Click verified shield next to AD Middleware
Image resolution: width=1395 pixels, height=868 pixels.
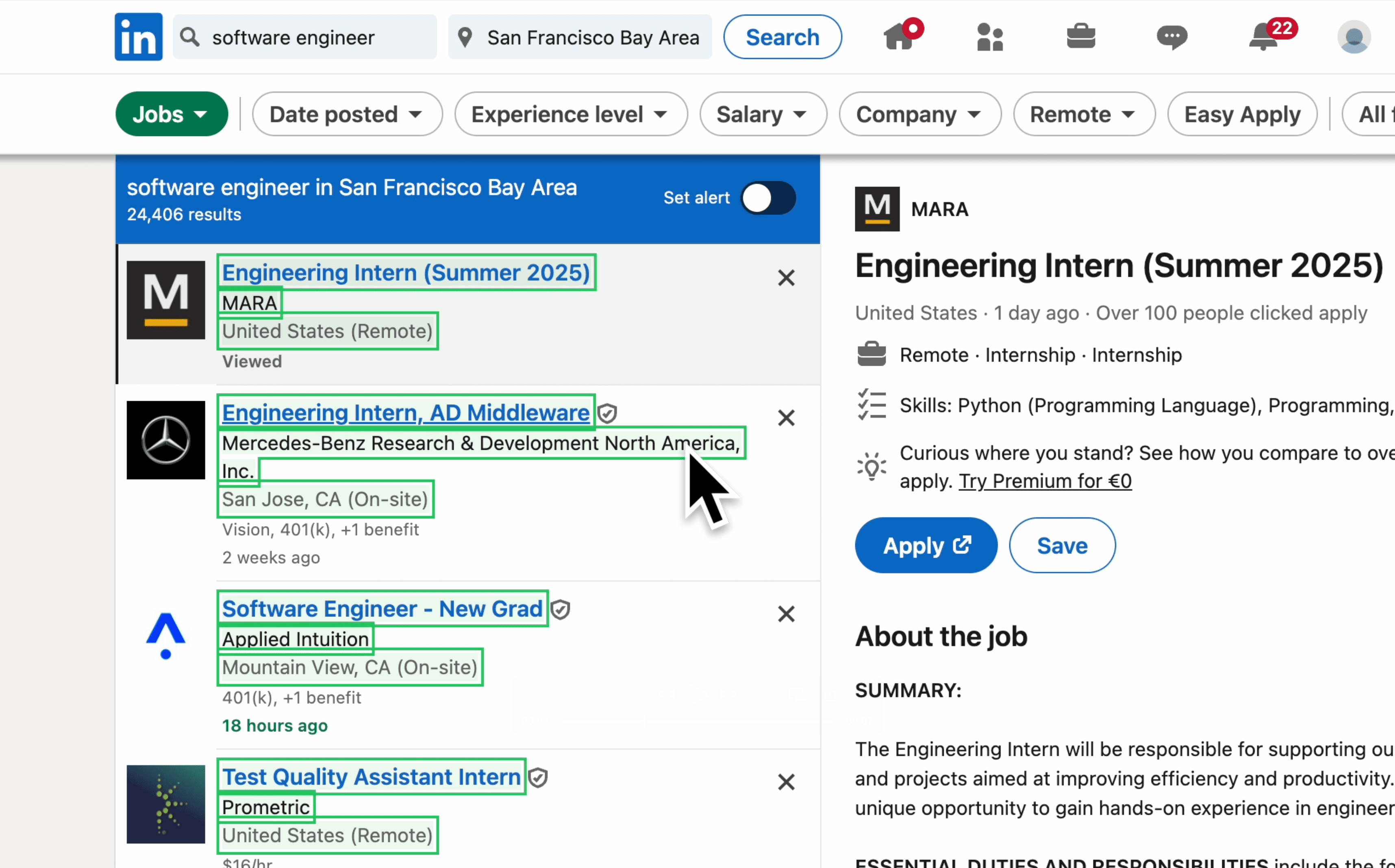point(607,413)
